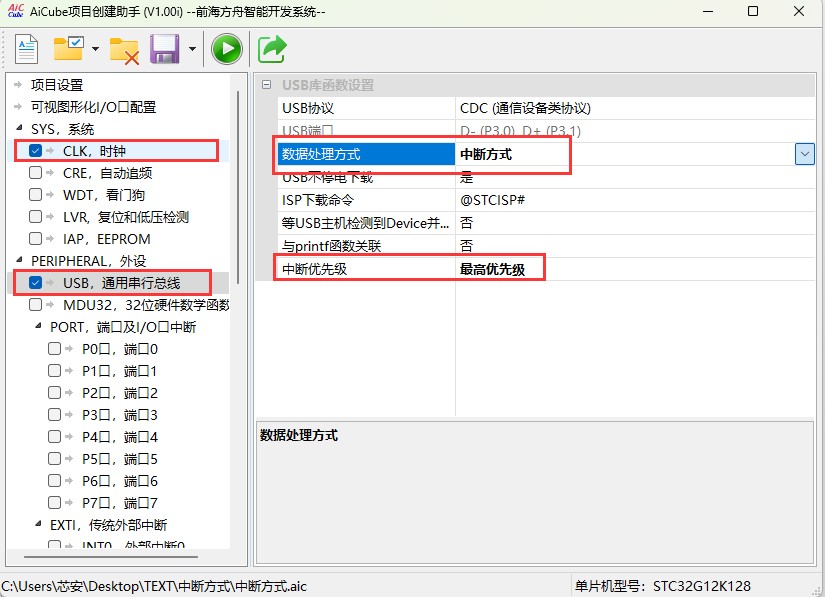Tick the P7口, 端口7 checkbox
This screenshot has width=825, height=597.
pyautogui.click(x=54, y=502)
